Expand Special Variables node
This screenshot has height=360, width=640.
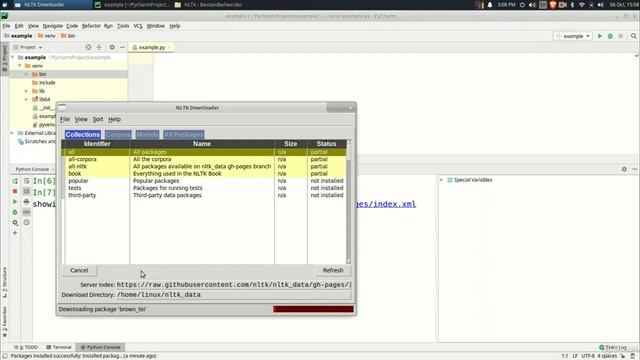pos(441,180)
